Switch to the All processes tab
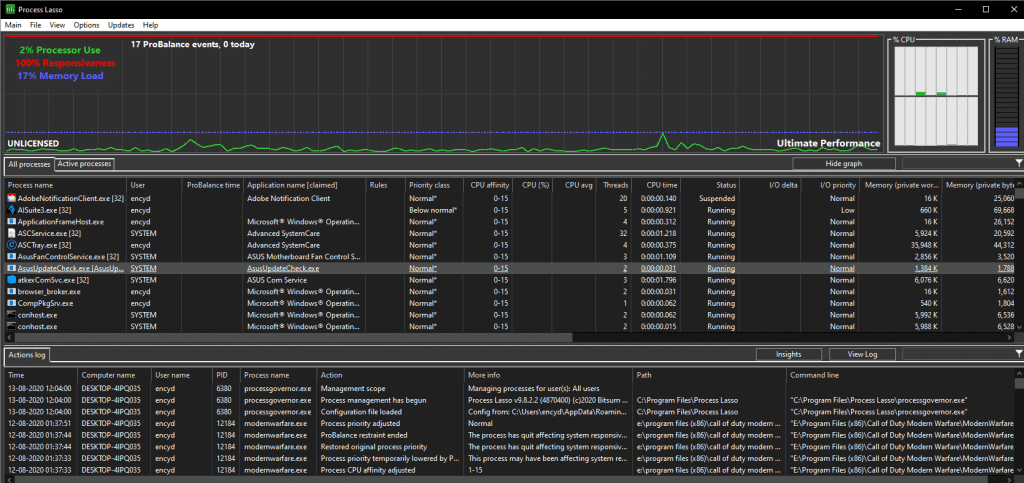1024x483 pixels. click(29, 164)
